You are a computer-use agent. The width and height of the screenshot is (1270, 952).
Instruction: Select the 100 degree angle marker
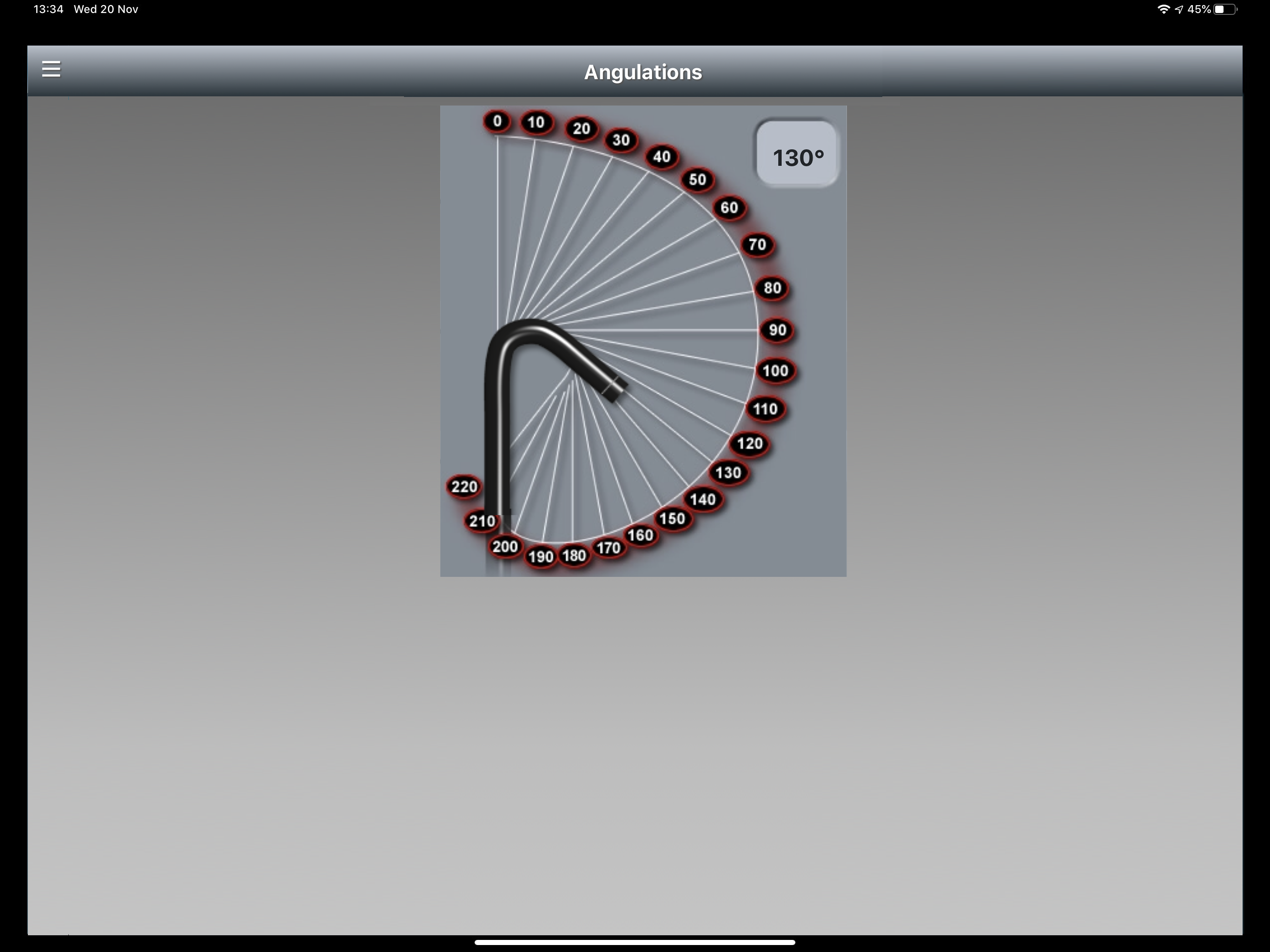pos(775,371)
